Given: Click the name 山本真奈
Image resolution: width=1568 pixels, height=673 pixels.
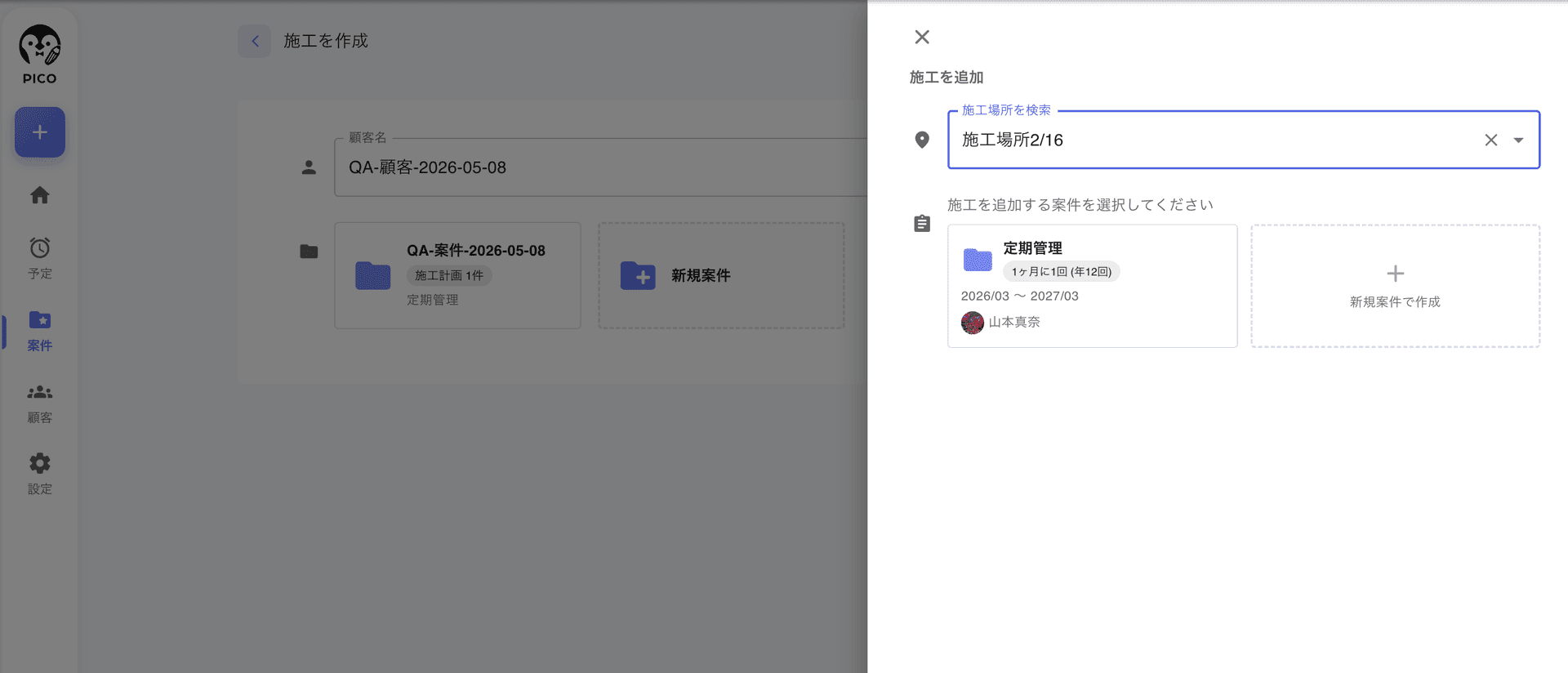Looking at the screenshot, I should [x=1014, y=323].
